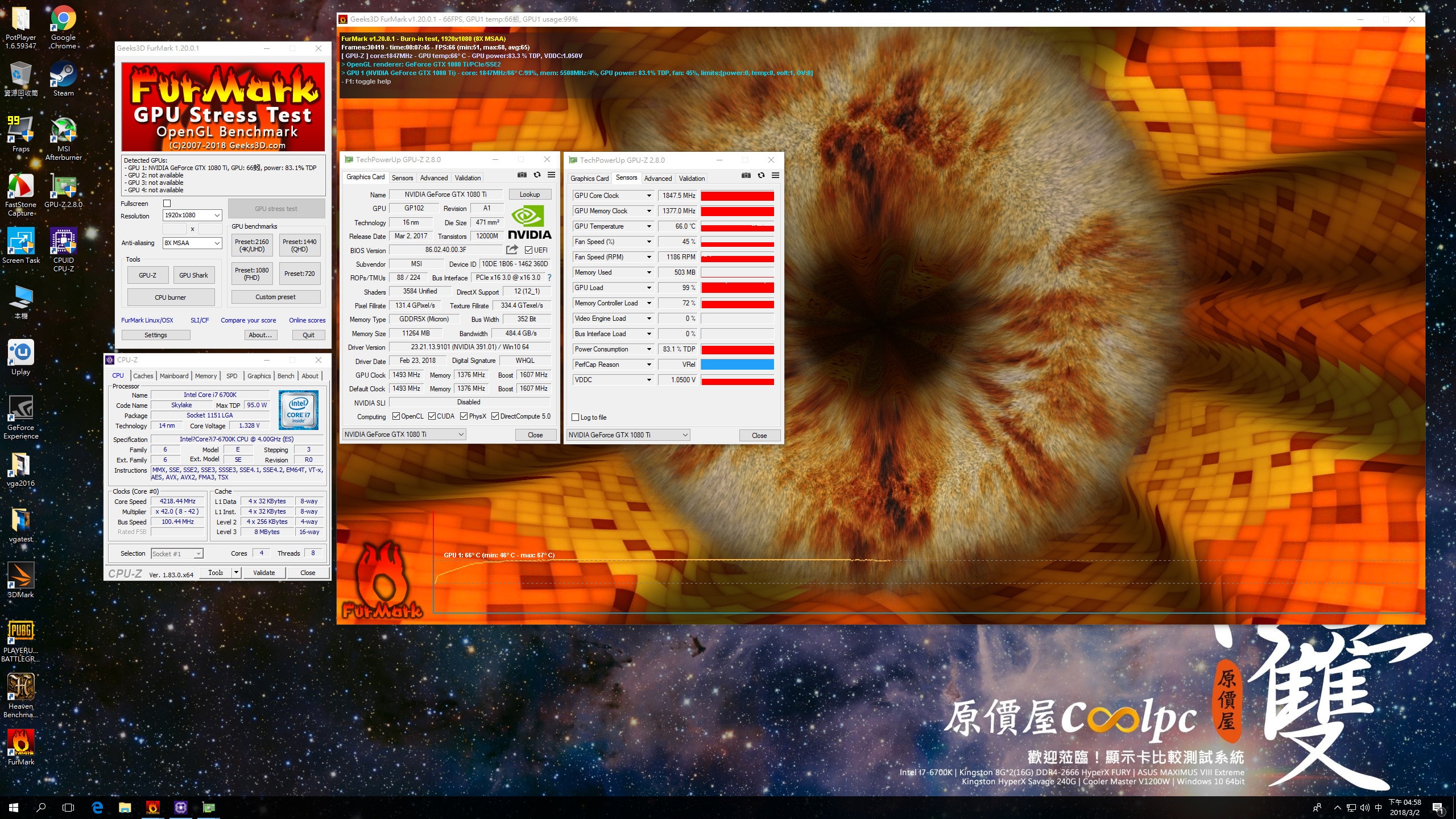Switch to Memory tab in CPU-Z
The image size is (1456, 819).
click(206, 376)
